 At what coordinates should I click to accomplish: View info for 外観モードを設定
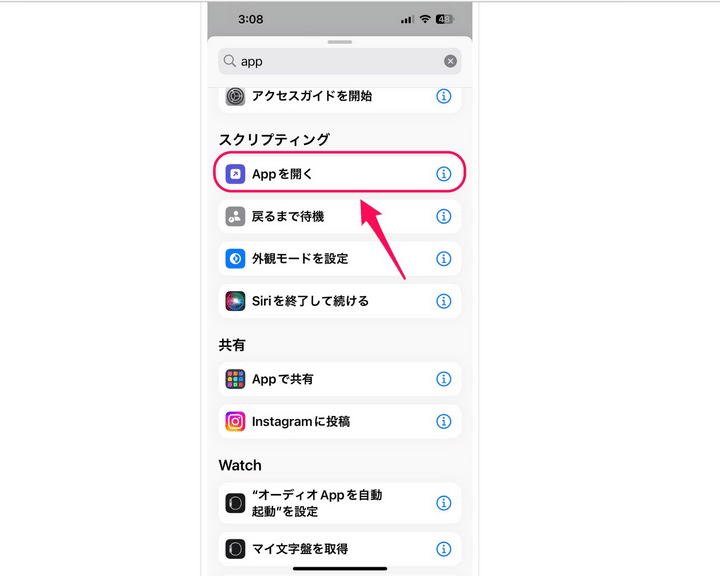(x=443, y=259)
